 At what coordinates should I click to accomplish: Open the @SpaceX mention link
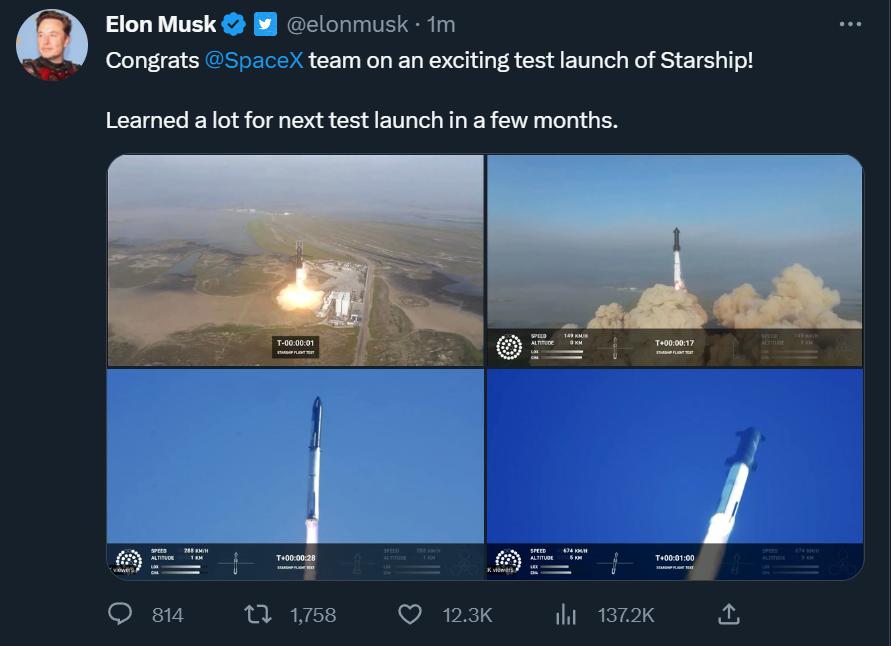tap(253, 60)
